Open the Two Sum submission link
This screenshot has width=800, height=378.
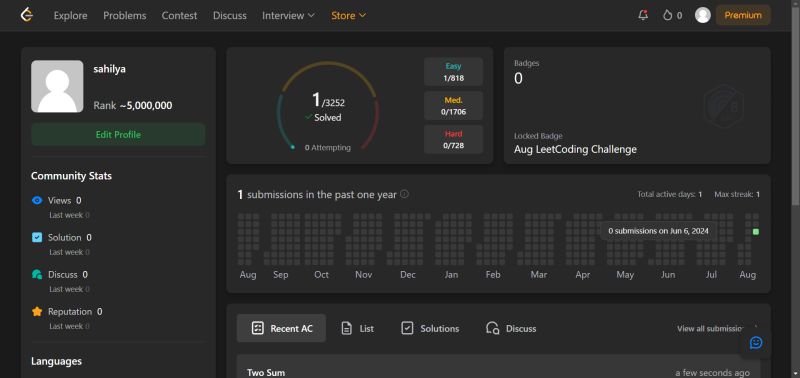click(266, 372)
